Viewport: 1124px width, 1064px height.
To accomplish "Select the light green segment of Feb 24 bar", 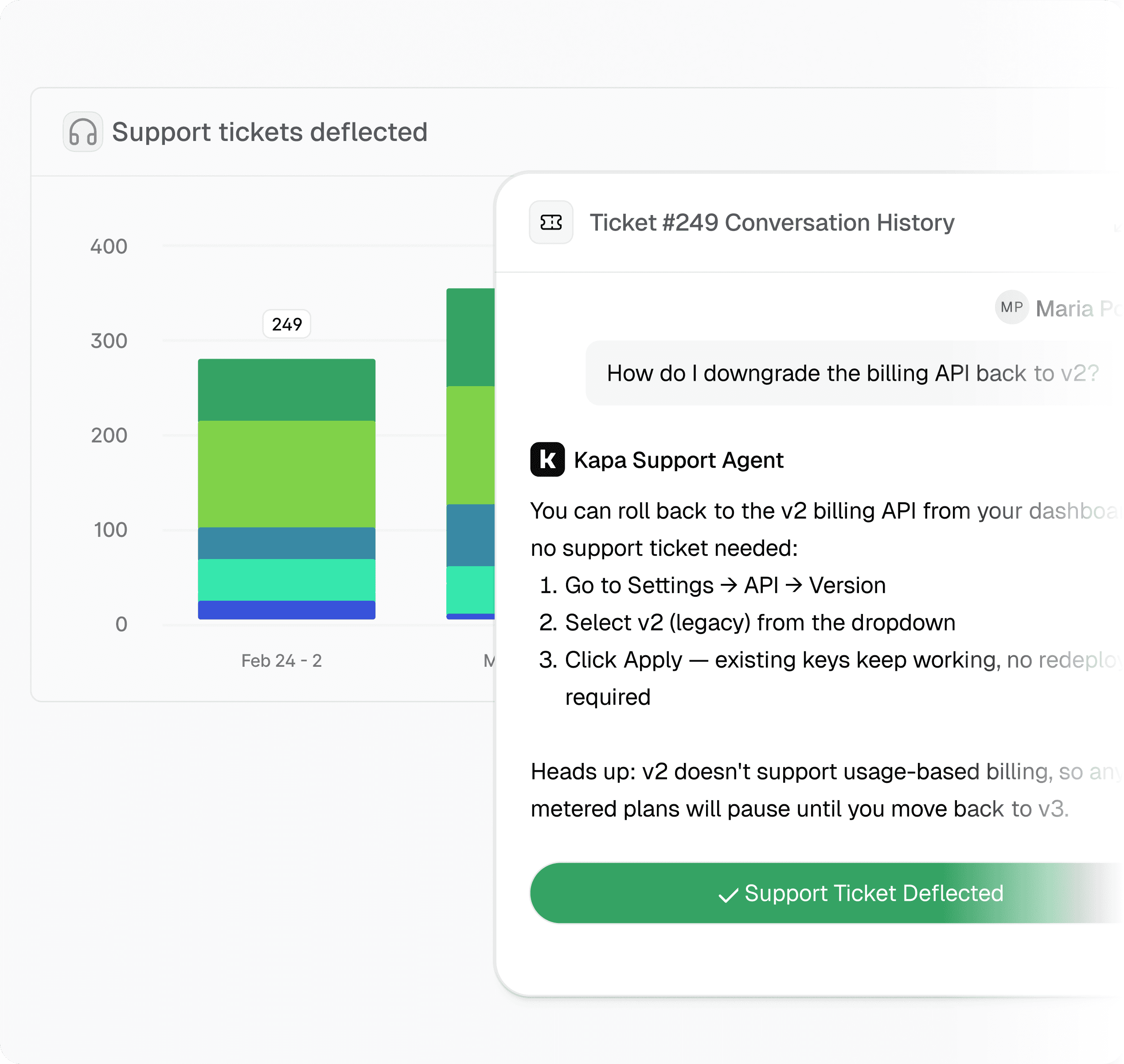I will [x=286, y=474].
